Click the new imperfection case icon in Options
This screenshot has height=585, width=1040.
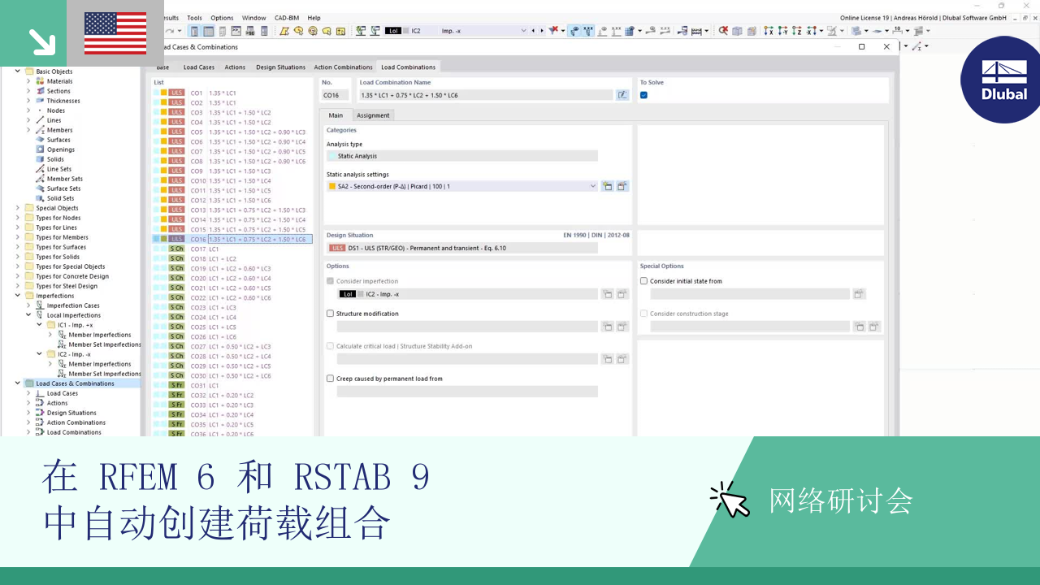pyautogui.click(x=608, y=294)
